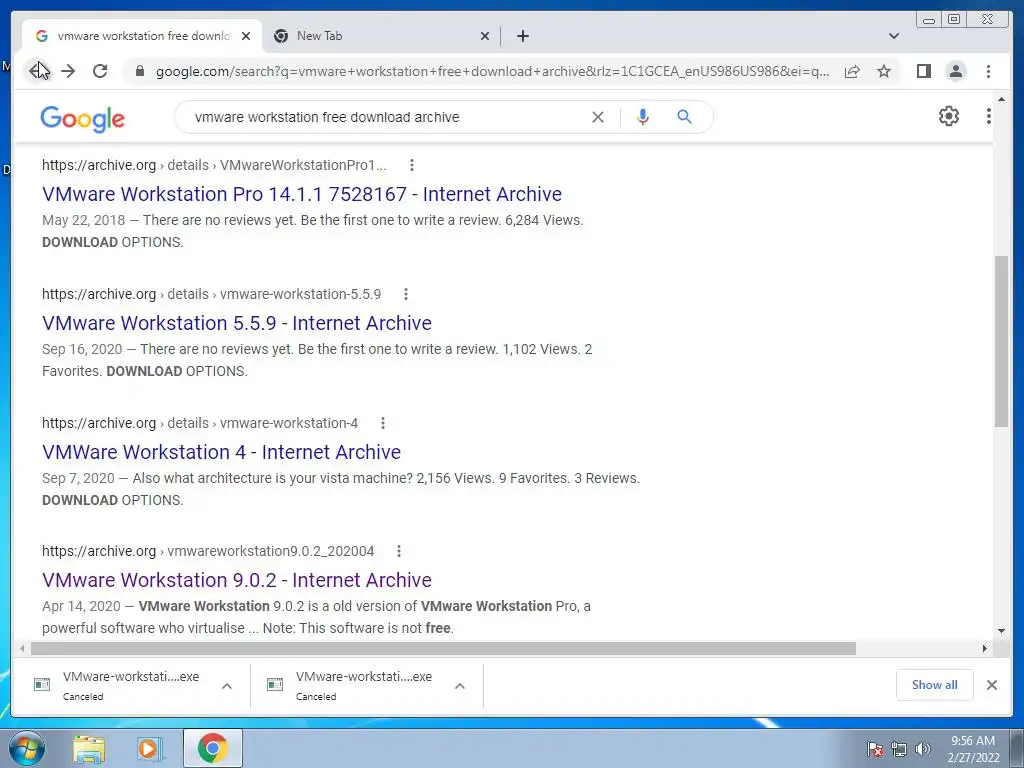Open the Chrome profile avatar
The height and width of the screenshot is (768, 1024).
tap(955, 71)
